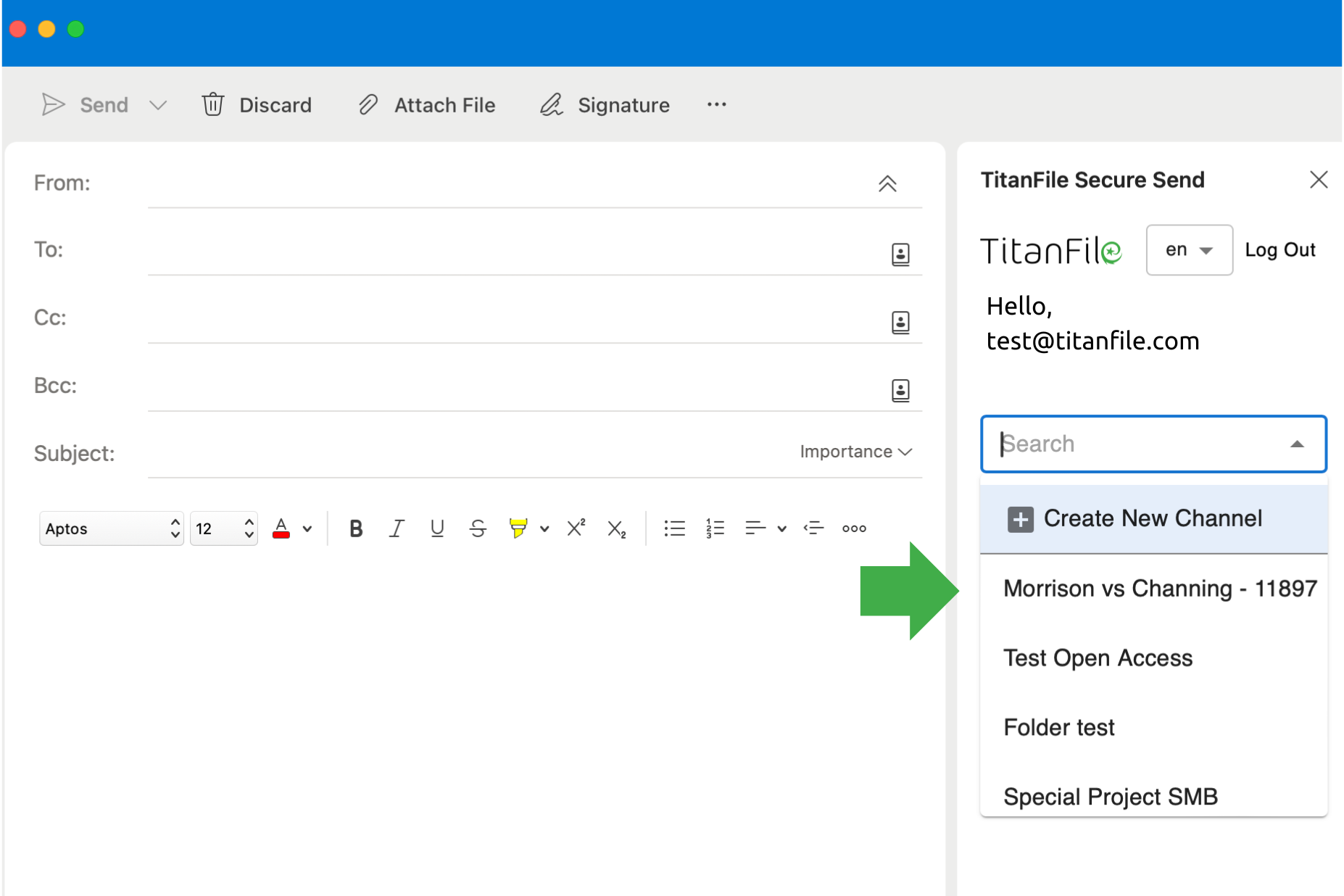This screenshot has width=1344, height=896.
Task: Toggle bold formatting
Action: tap(355, 528)
